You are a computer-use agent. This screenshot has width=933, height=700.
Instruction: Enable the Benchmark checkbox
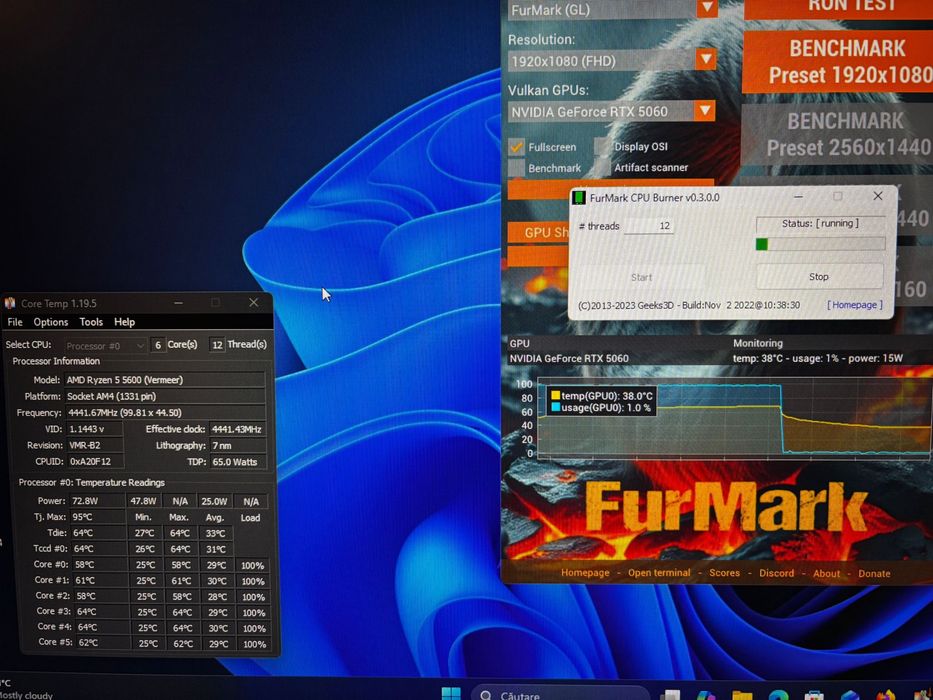[x=516, y=168]
